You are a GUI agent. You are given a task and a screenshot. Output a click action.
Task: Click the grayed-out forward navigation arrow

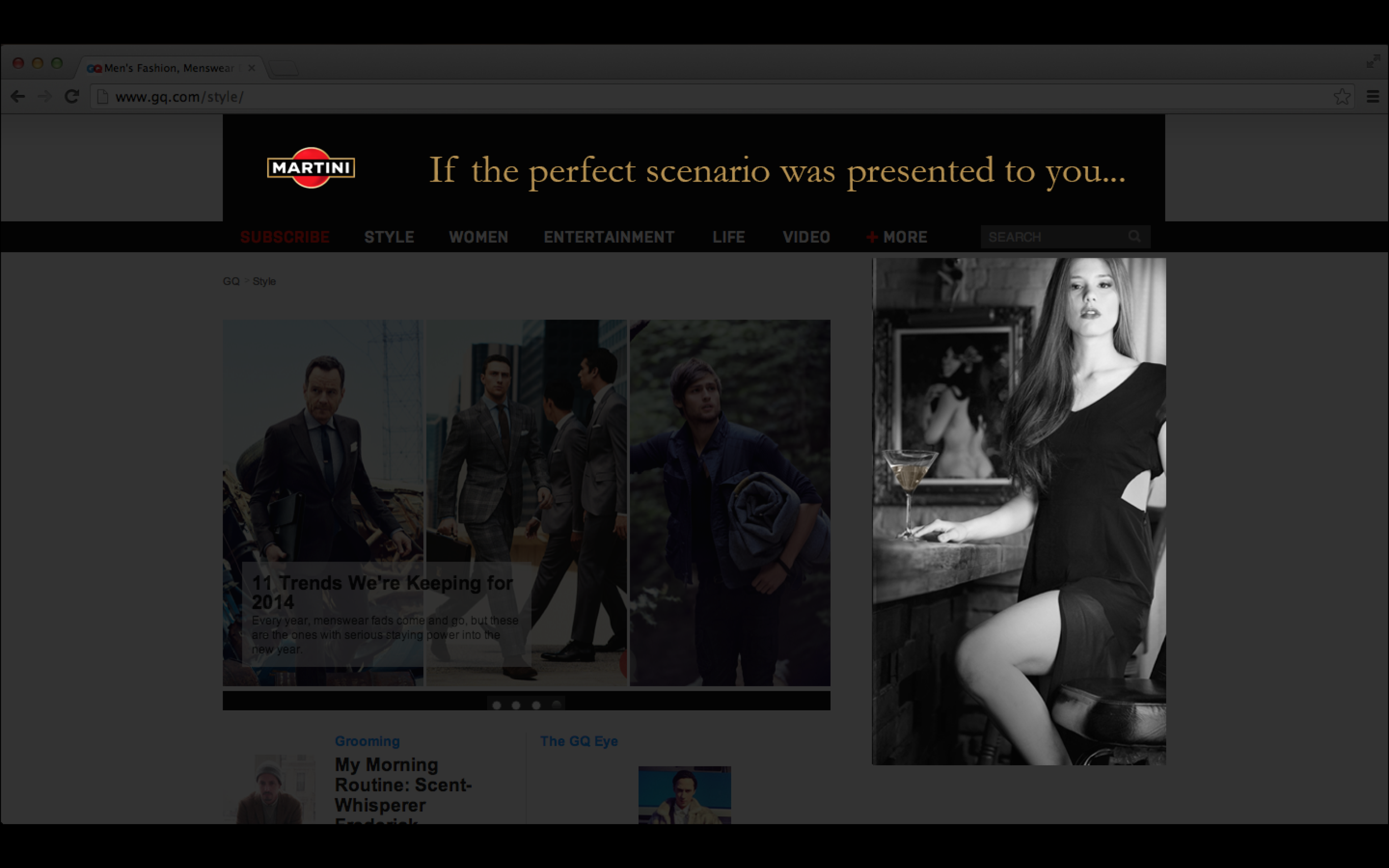[46, 97]
